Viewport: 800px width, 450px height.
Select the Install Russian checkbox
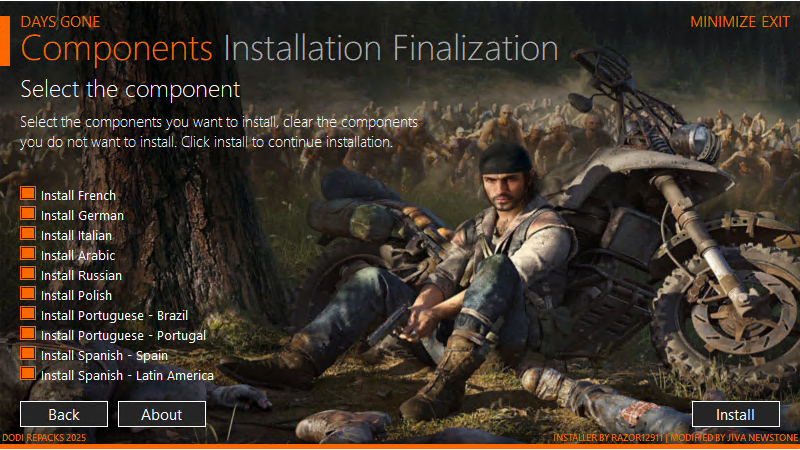[x=28, y=273]
